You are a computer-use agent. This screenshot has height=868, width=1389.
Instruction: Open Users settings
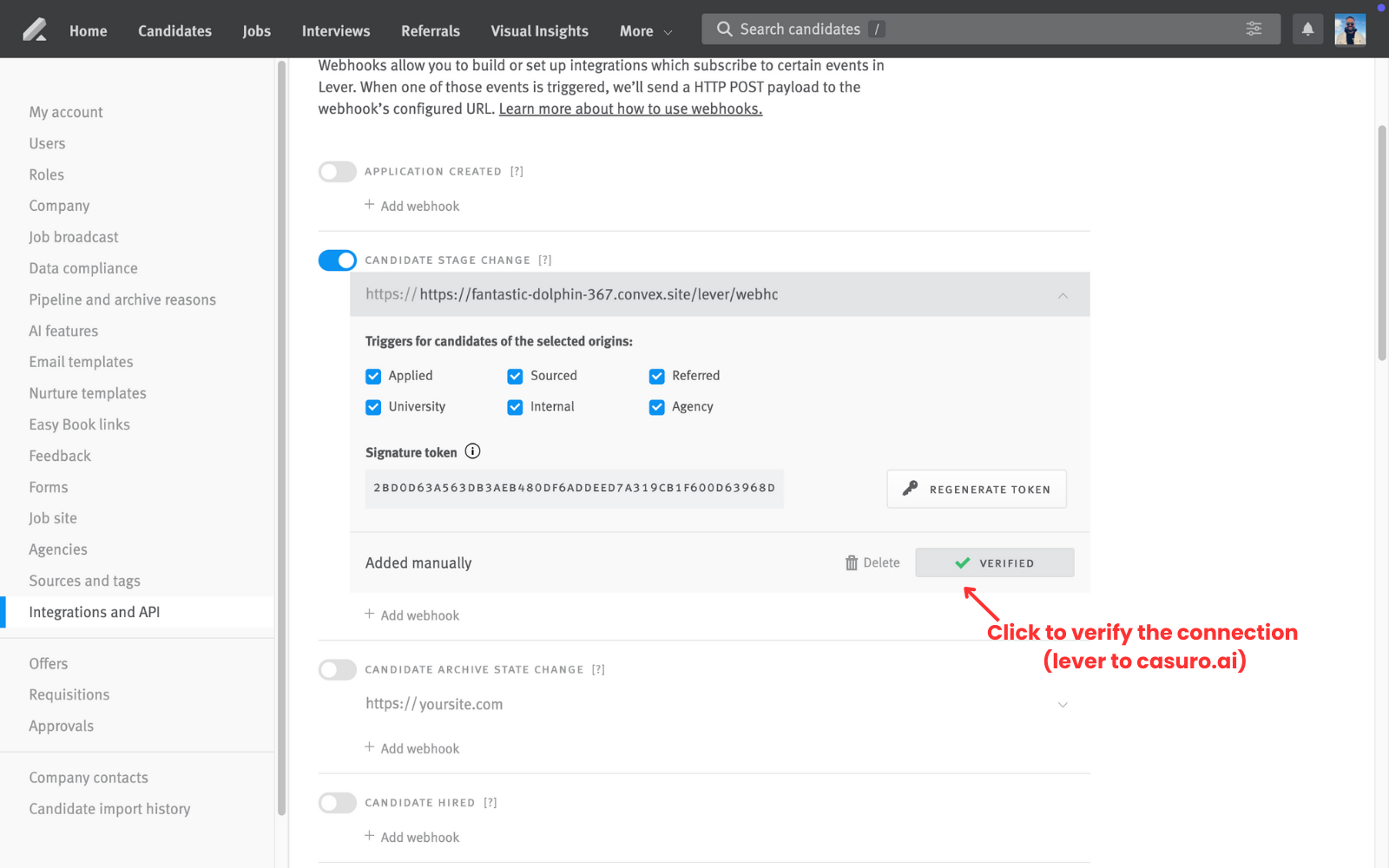47,143
